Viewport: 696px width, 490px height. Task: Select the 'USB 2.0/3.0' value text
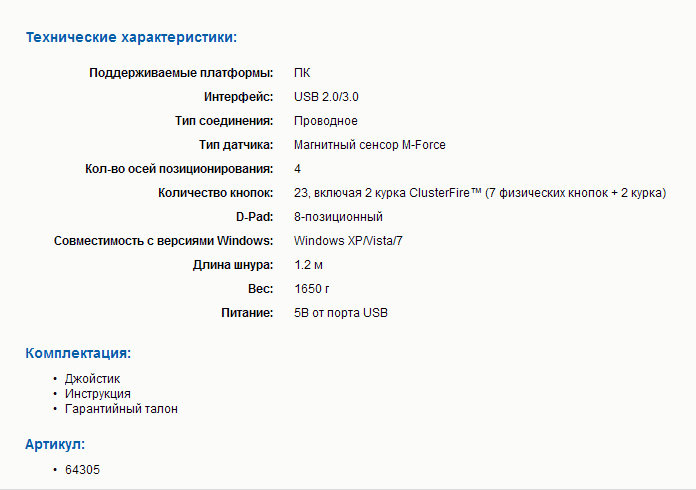pos(327,97)
